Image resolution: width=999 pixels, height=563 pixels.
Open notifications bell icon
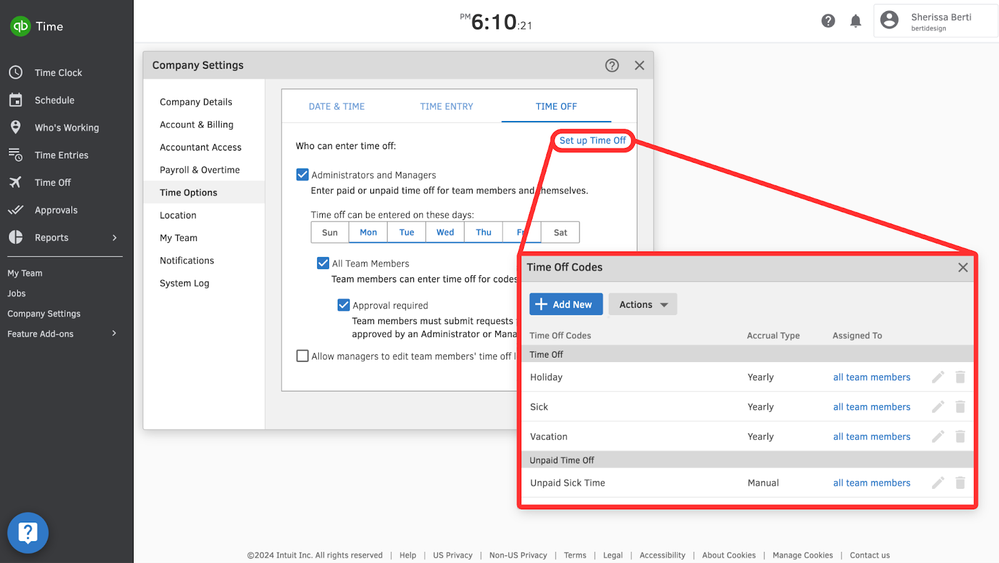tap(856, 21)
